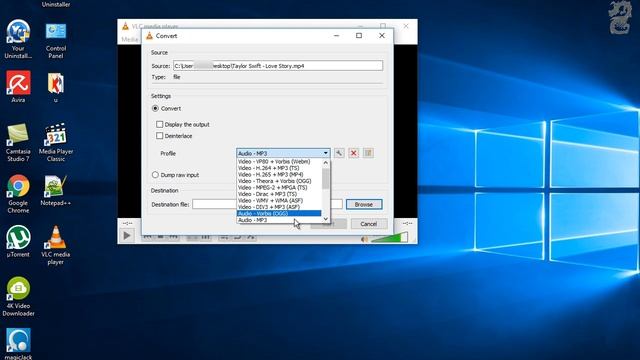Viewport: 640px width, 360px height.
Task: Choose Audio - MP3 in list
Action: tap(279, 220)
